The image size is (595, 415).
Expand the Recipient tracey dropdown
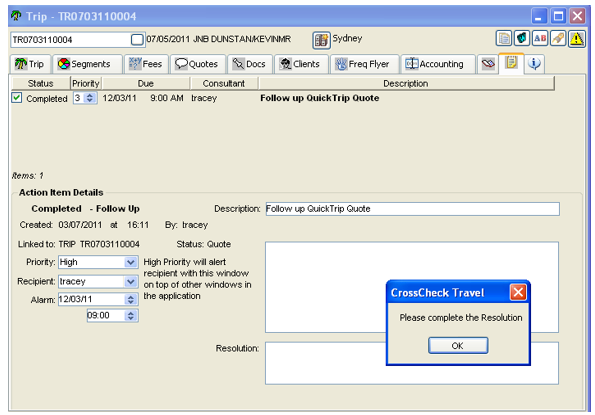131,281
